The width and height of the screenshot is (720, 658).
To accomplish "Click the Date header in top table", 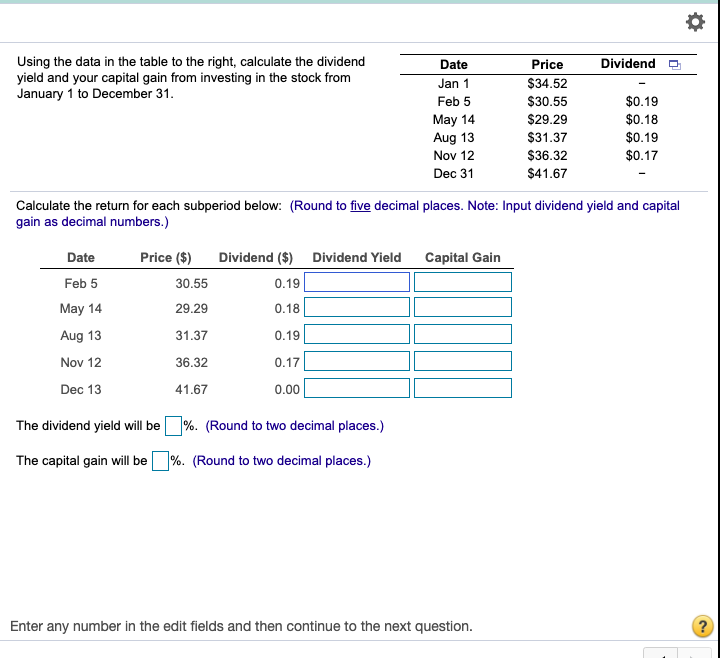I will tap(454, 65).
